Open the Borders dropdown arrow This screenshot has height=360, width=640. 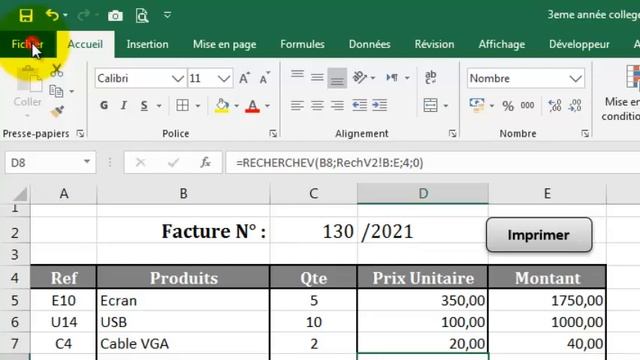(x=198, y=106)
